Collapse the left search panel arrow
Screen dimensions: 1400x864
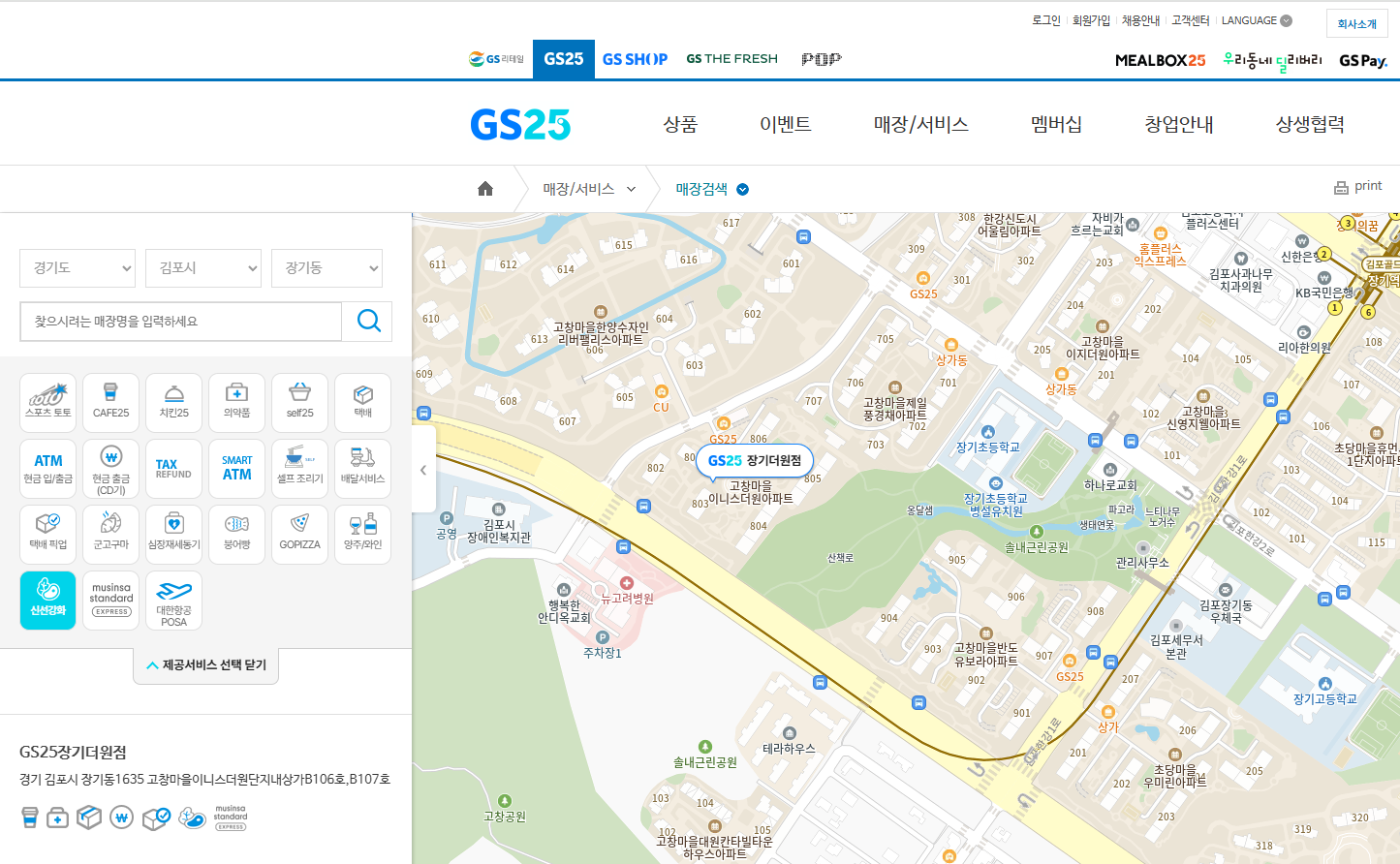[423, 470]
